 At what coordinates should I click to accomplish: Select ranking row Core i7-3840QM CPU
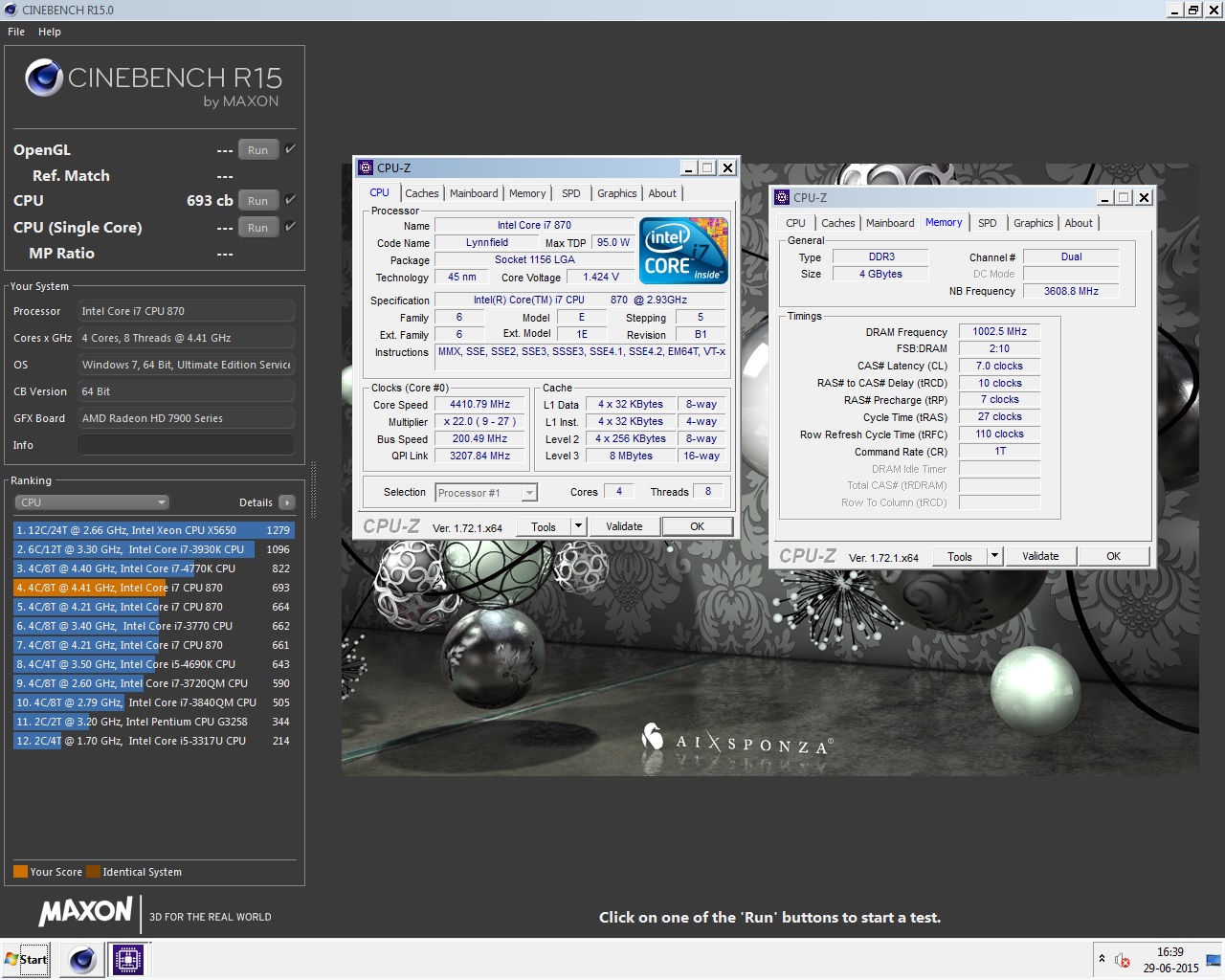tap(153, 702)
